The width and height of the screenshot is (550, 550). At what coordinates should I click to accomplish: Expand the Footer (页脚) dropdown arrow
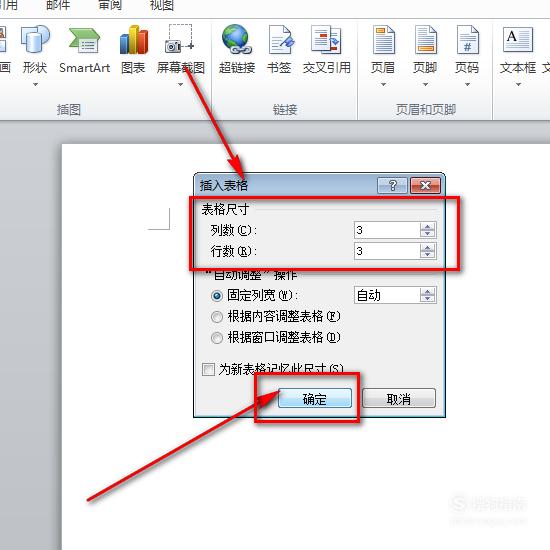(x=425, y=85)
